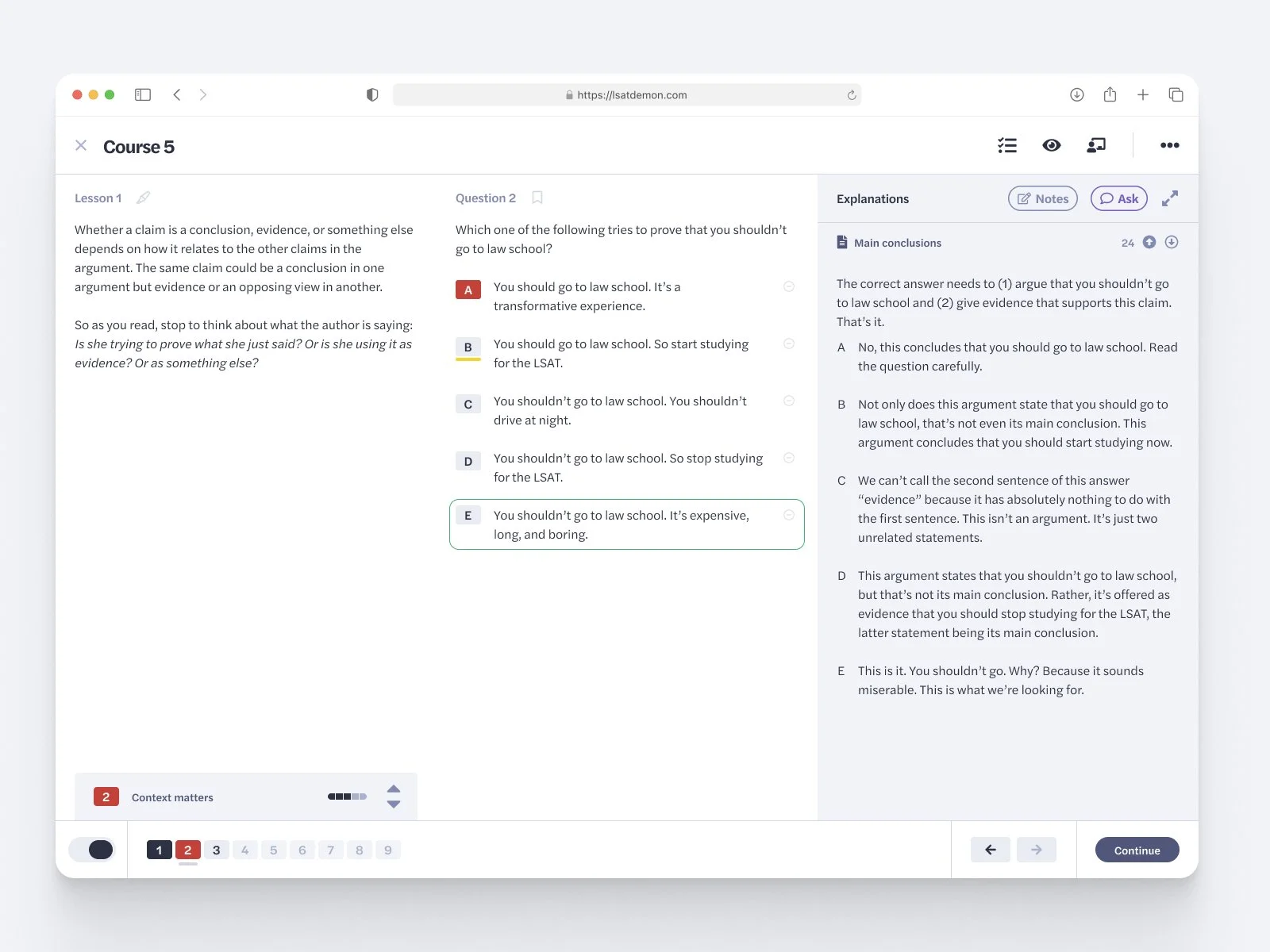Click the browser sidebar toggle icon

click(143, 94)
